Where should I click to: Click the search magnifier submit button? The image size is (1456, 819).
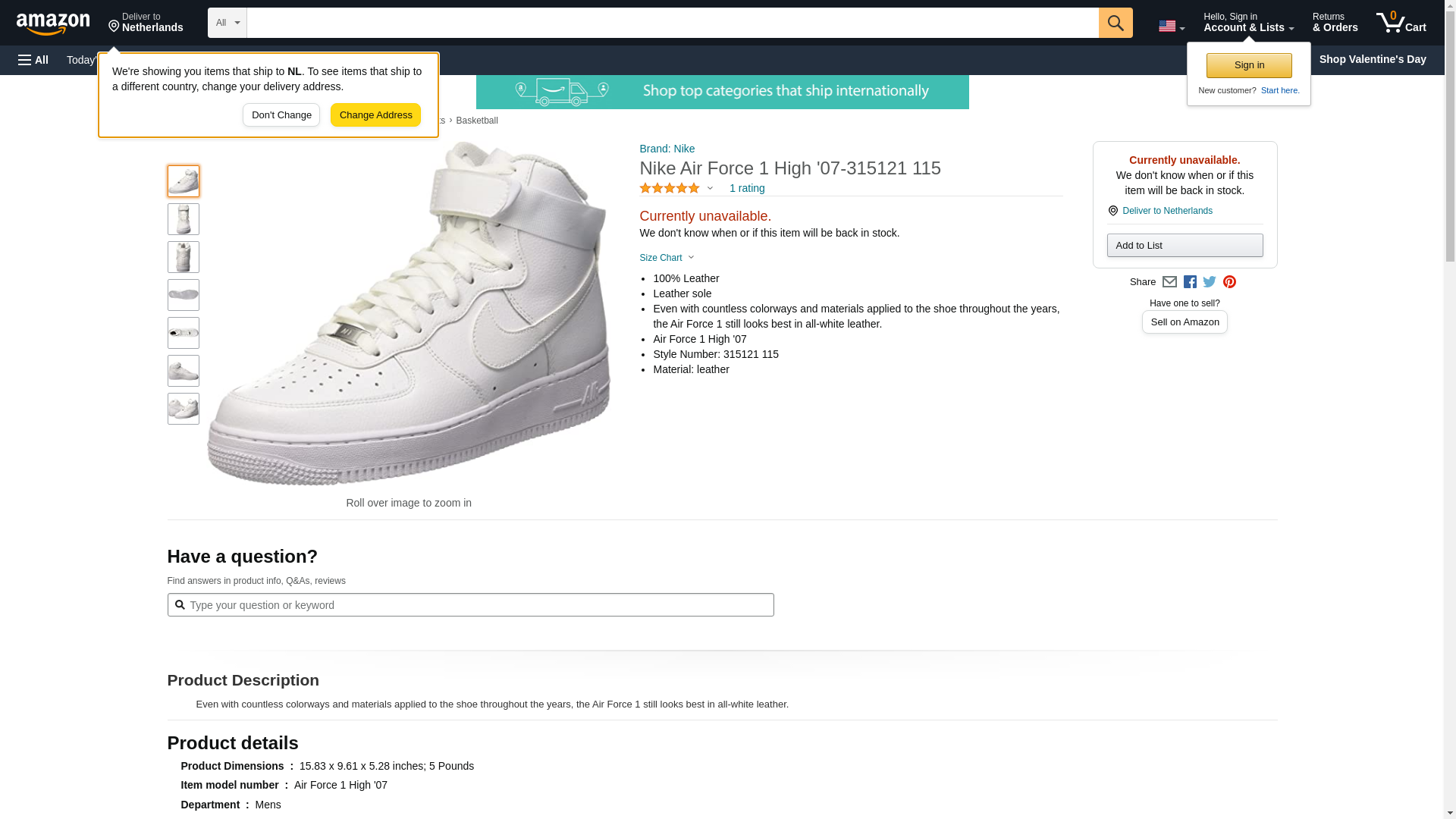[x=1116, y=23]
